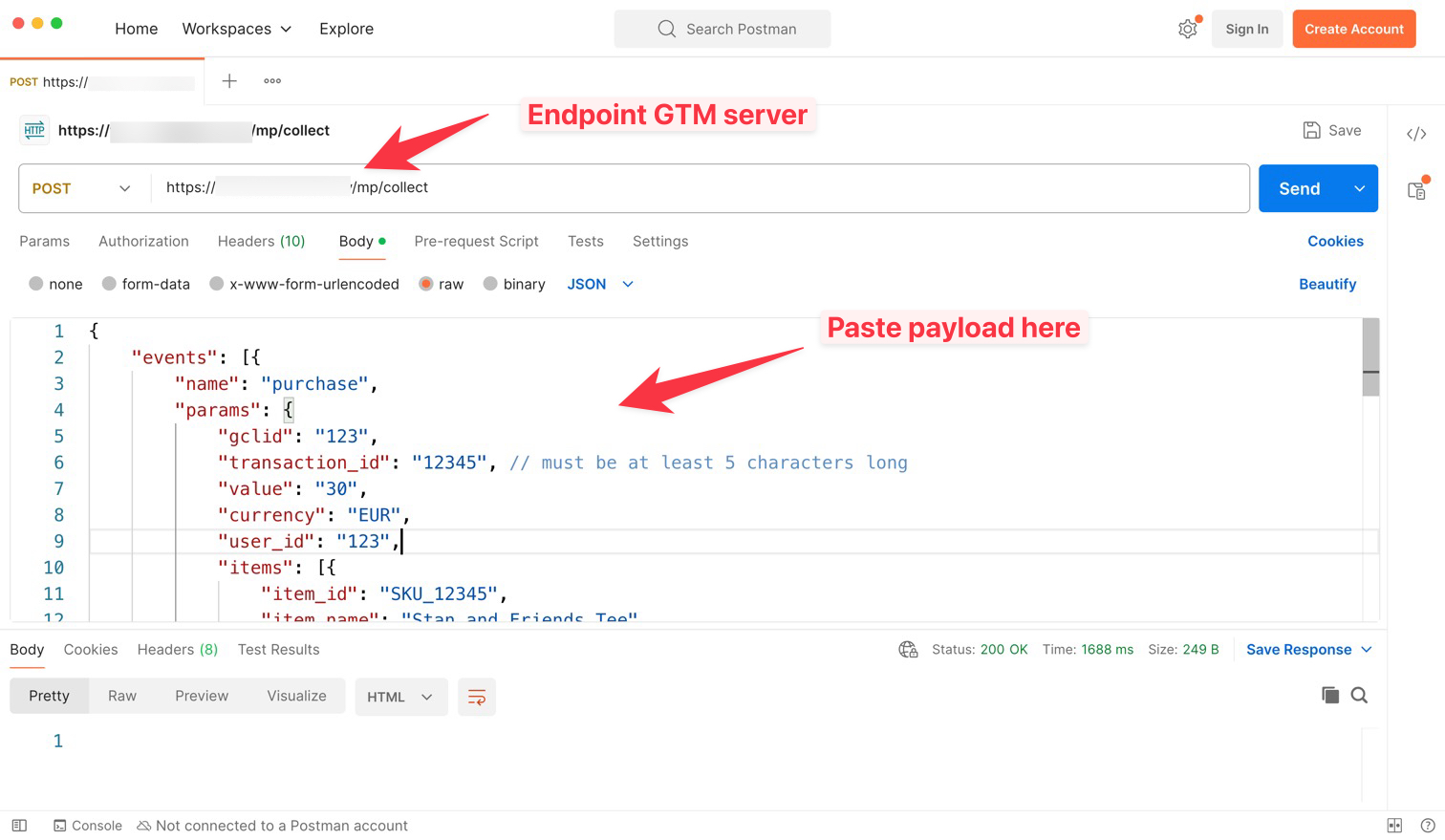1445x840 pixels.
Task: Open the help question mark icon
Action: (x=1427, y=826)
